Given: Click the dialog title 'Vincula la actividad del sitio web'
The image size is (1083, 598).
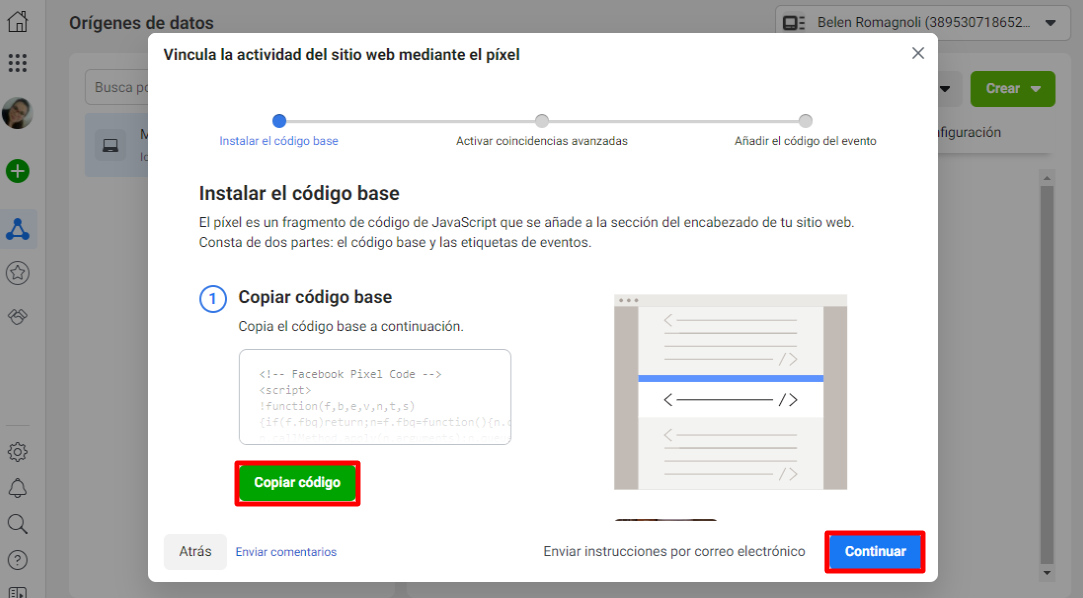Looking at the screenshot, I should click(x=341, y=55).
